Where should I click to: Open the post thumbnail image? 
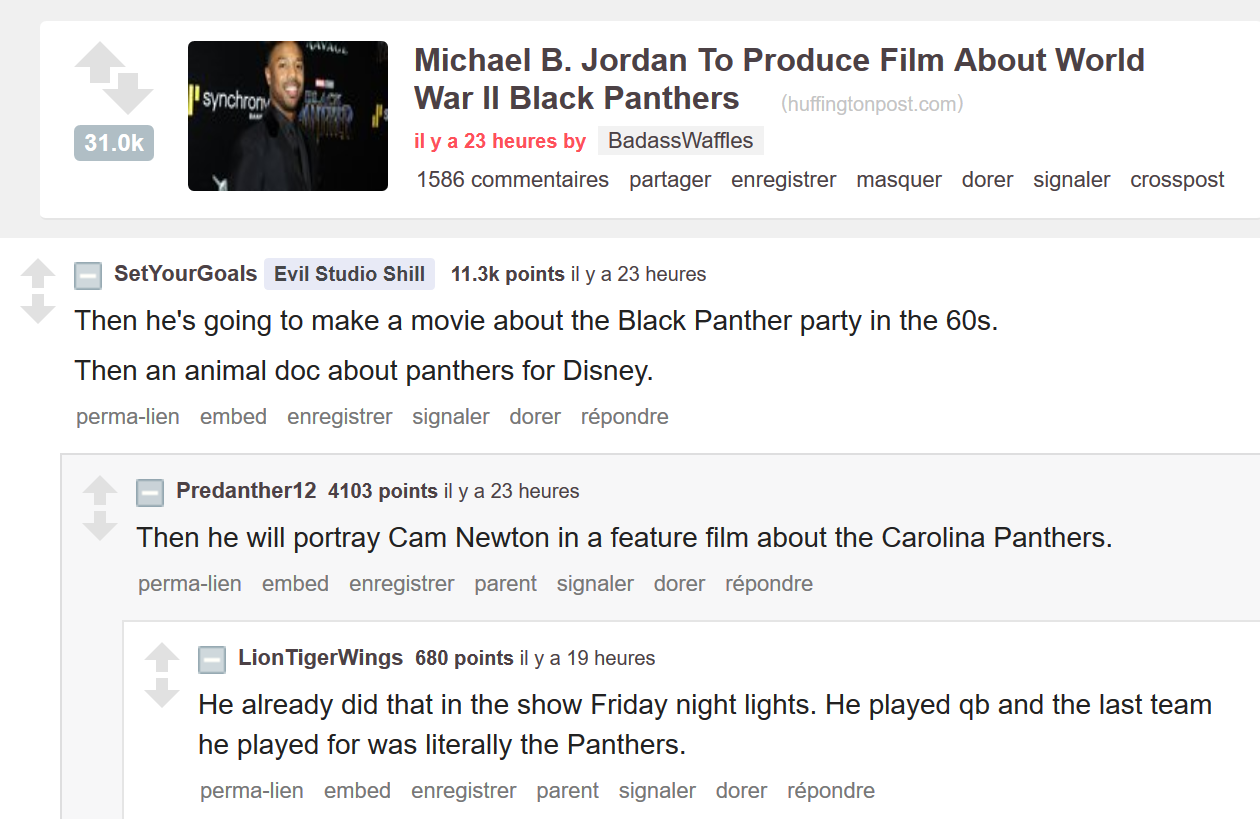tap(287, 115)
